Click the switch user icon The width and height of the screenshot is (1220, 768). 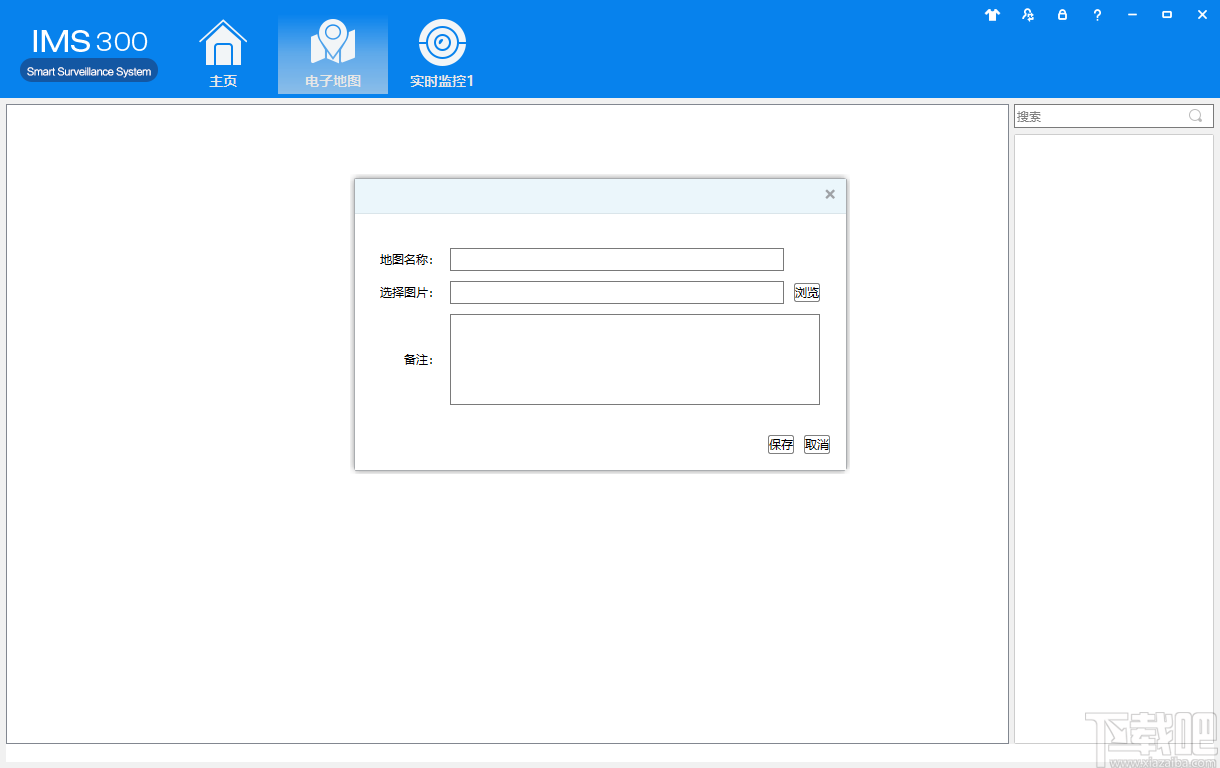1027,15
